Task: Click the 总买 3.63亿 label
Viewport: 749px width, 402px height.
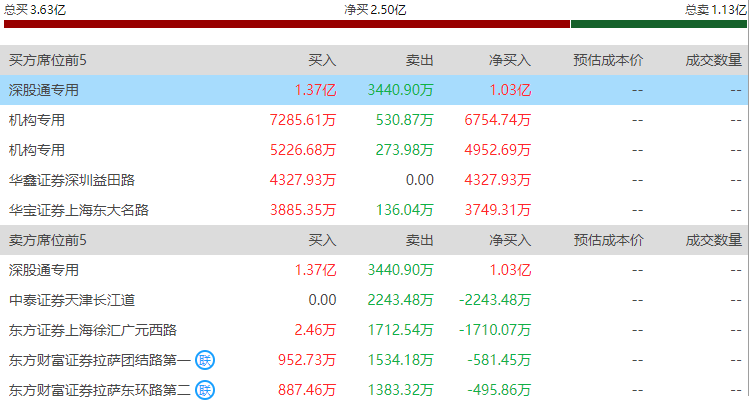Action: (34, 10)
